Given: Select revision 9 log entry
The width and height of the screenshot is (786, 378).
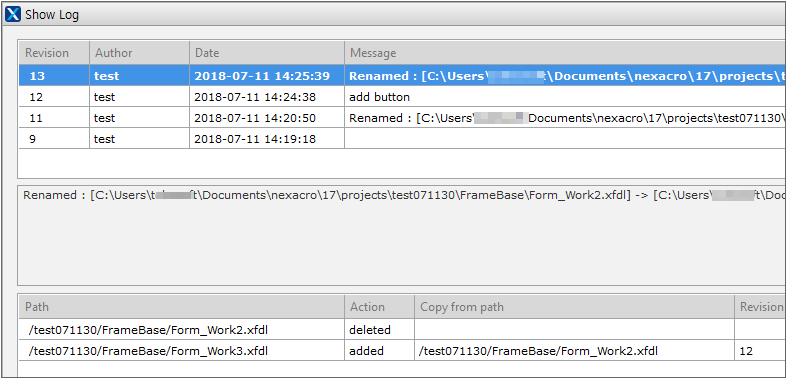Looking at the screenshot, I should (x=402, y=139).
